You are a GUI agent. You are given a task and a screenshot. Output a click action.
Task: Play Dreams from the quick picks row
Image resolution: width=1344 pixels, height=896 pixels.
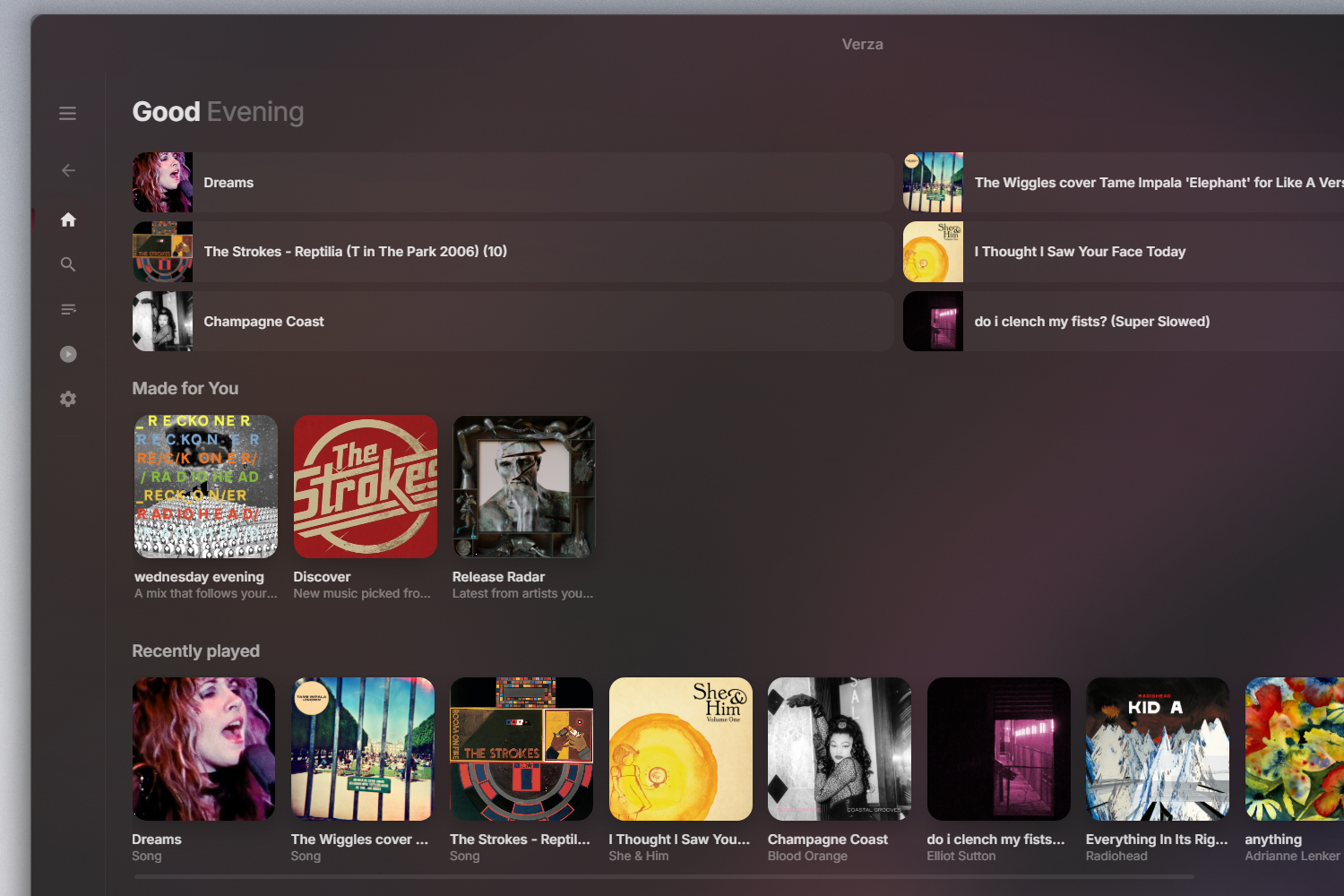pyautogui.click(x=513, y=182)
